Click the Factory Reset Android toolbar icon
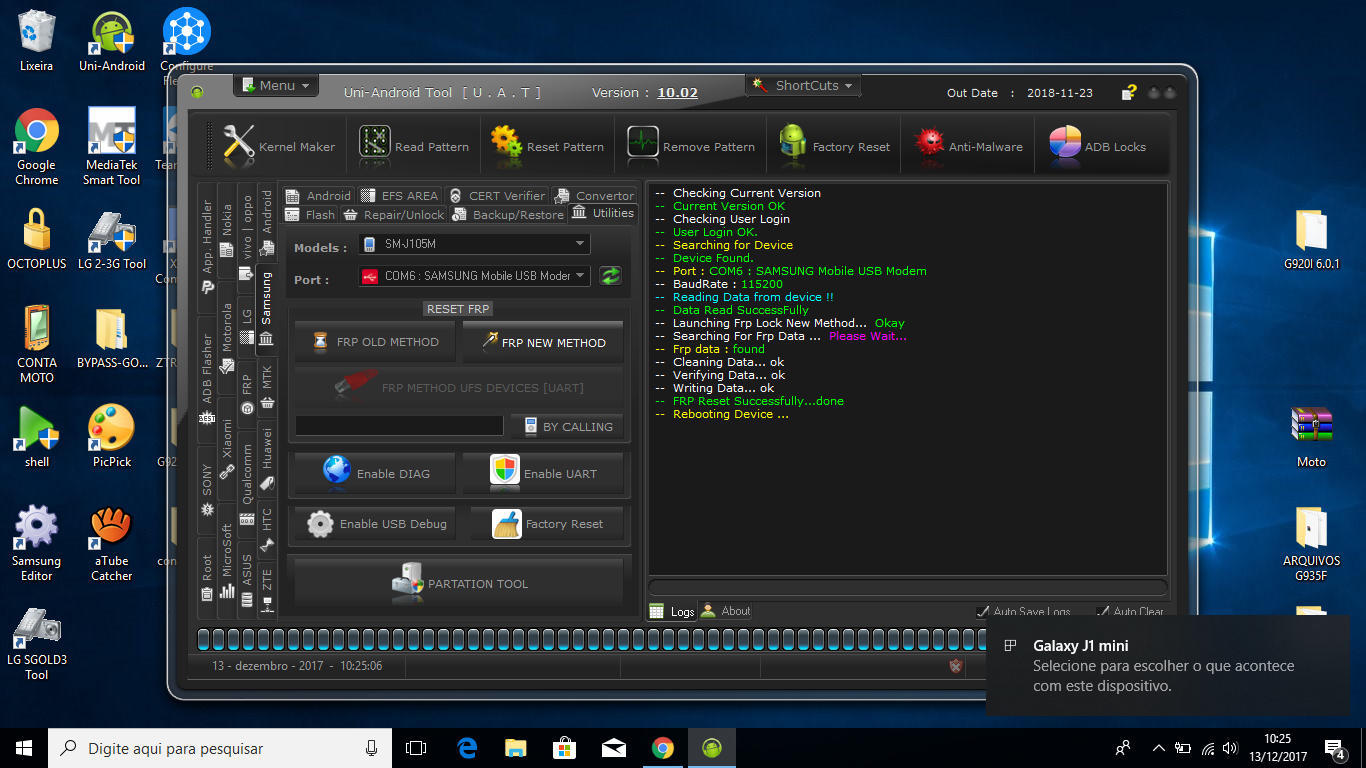Screen dimensions: 1366x768 point(834,146)
